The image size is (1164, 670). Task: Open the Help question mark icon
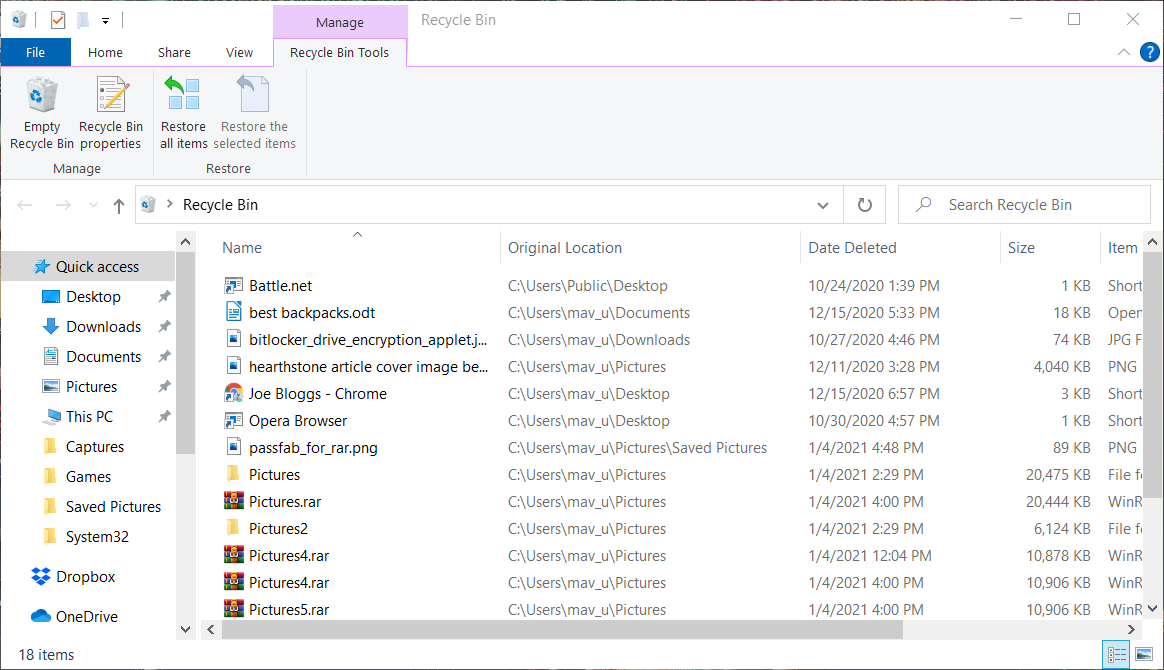1149,52
